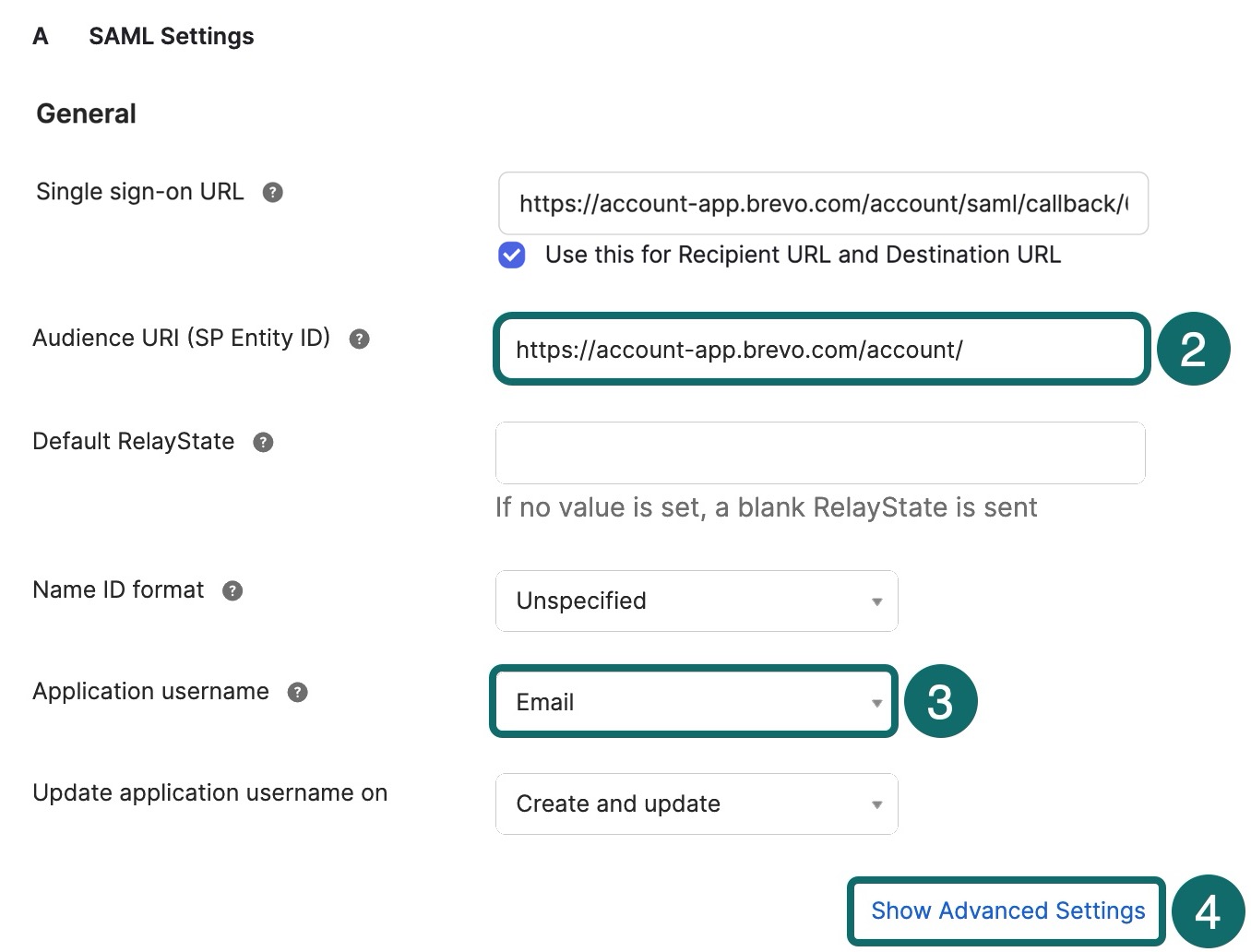The height and width of the screenshot is (952, 1251).
Task: Toggle the Recipient and Destination URL option
Action: coord(511,255)
